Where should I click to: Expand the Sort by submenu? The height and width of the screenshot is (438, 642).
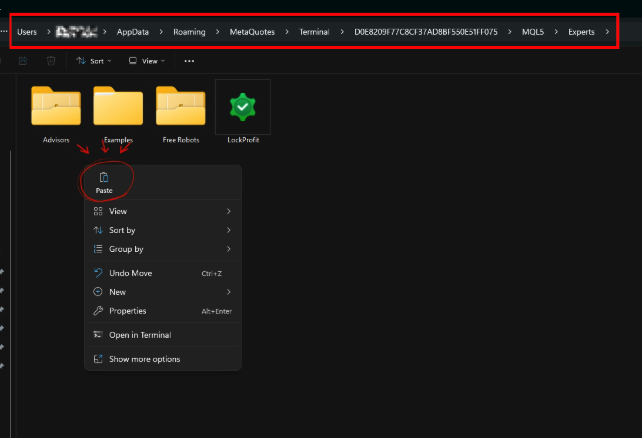[163, 230]
